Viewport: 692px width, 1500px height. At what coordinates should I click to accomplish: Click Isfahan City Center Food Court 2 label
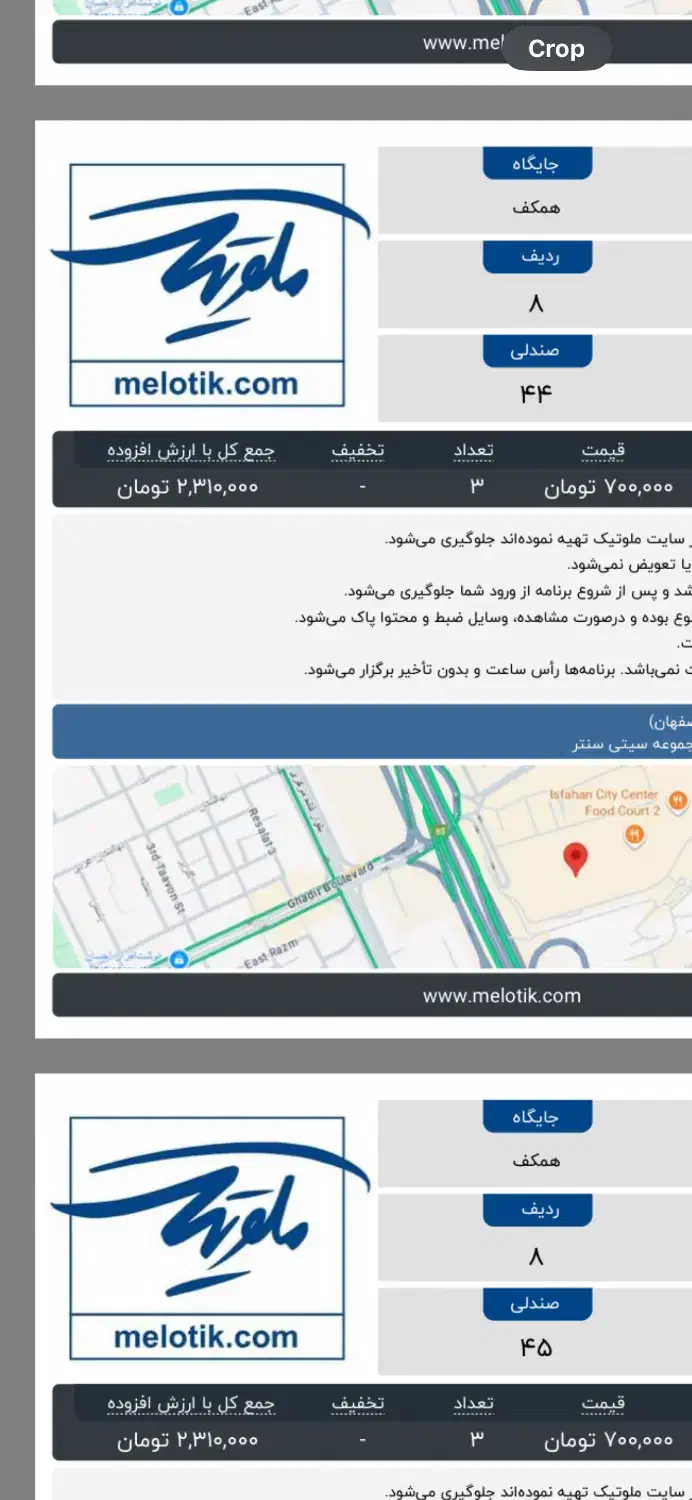(604, 803)
